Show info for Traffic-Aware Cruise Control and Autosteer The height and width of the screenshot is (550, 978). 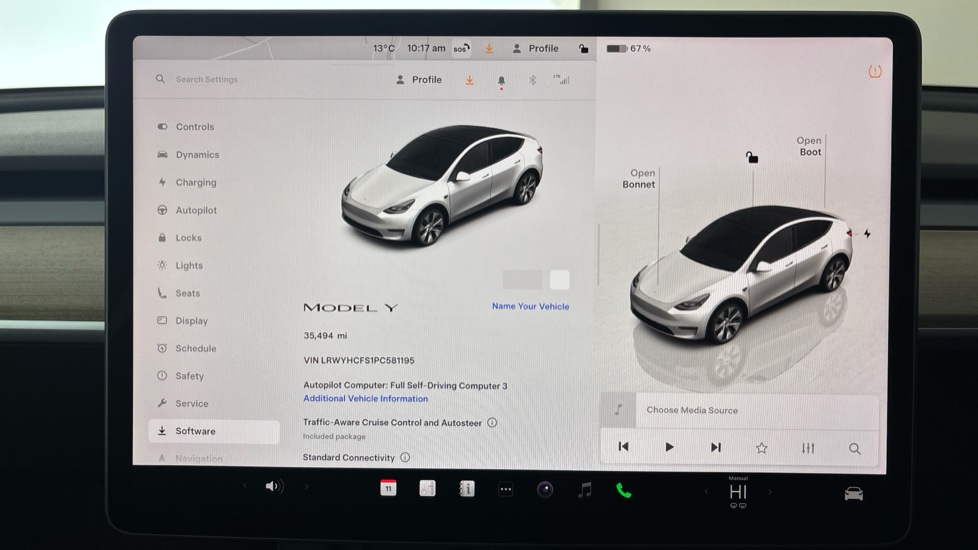[492, 422]
